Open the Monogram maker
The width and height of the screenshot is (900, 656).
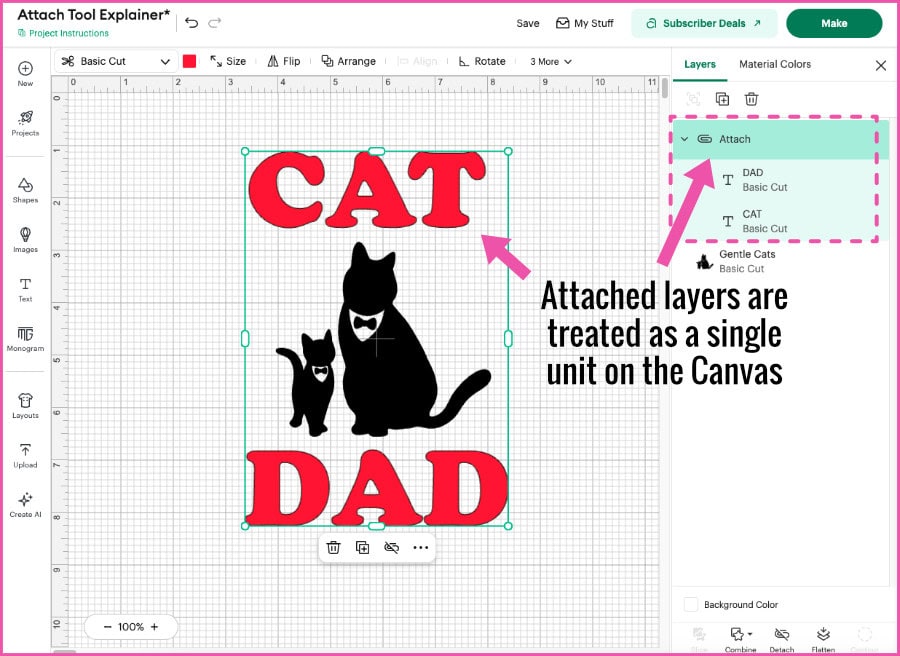coord(25,339)
